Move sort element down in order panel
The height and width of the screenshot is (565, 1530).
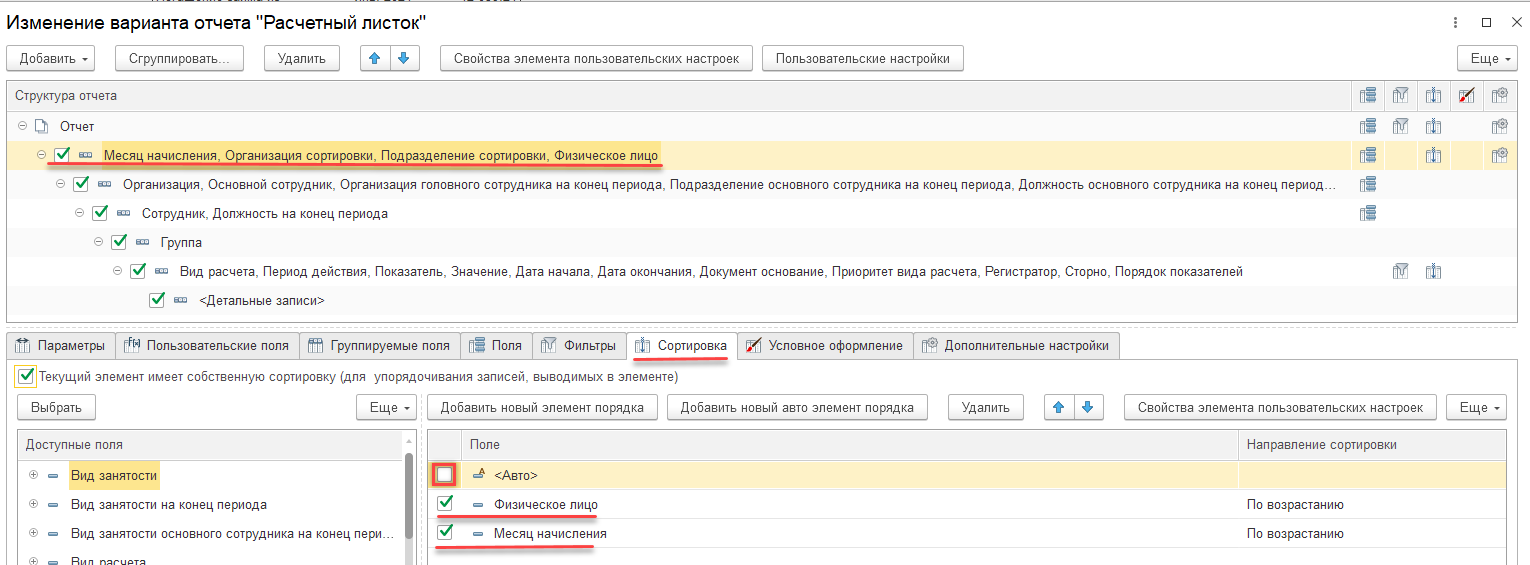click(1087, 407)
